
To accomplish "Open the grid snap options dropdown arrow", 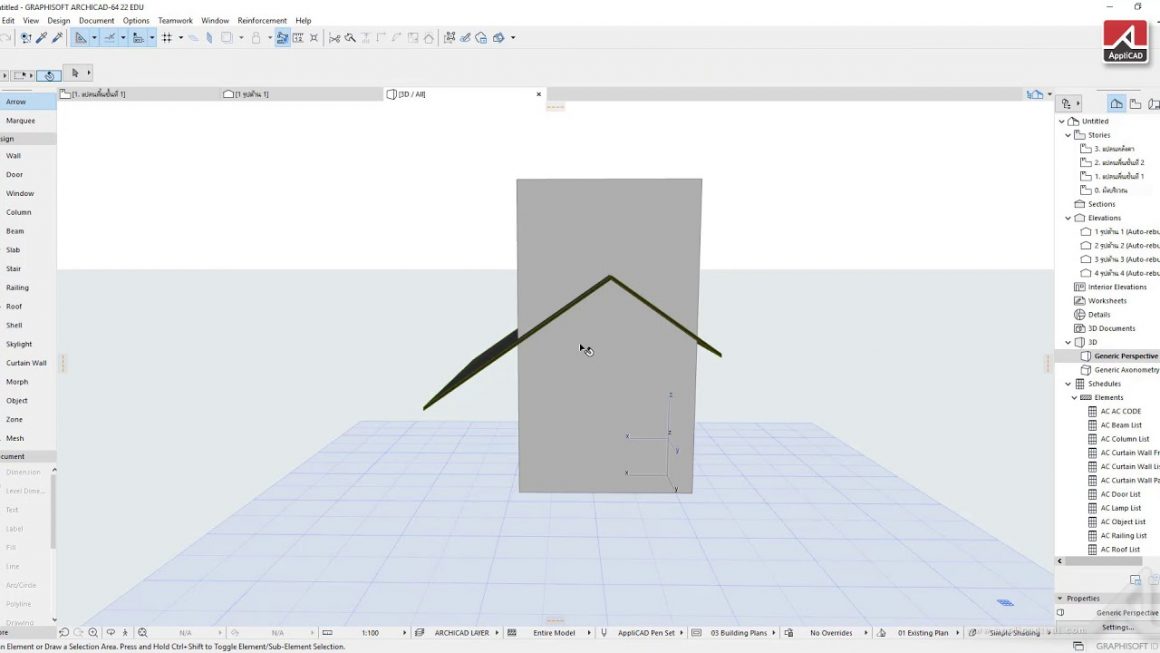I will (181, 38).
